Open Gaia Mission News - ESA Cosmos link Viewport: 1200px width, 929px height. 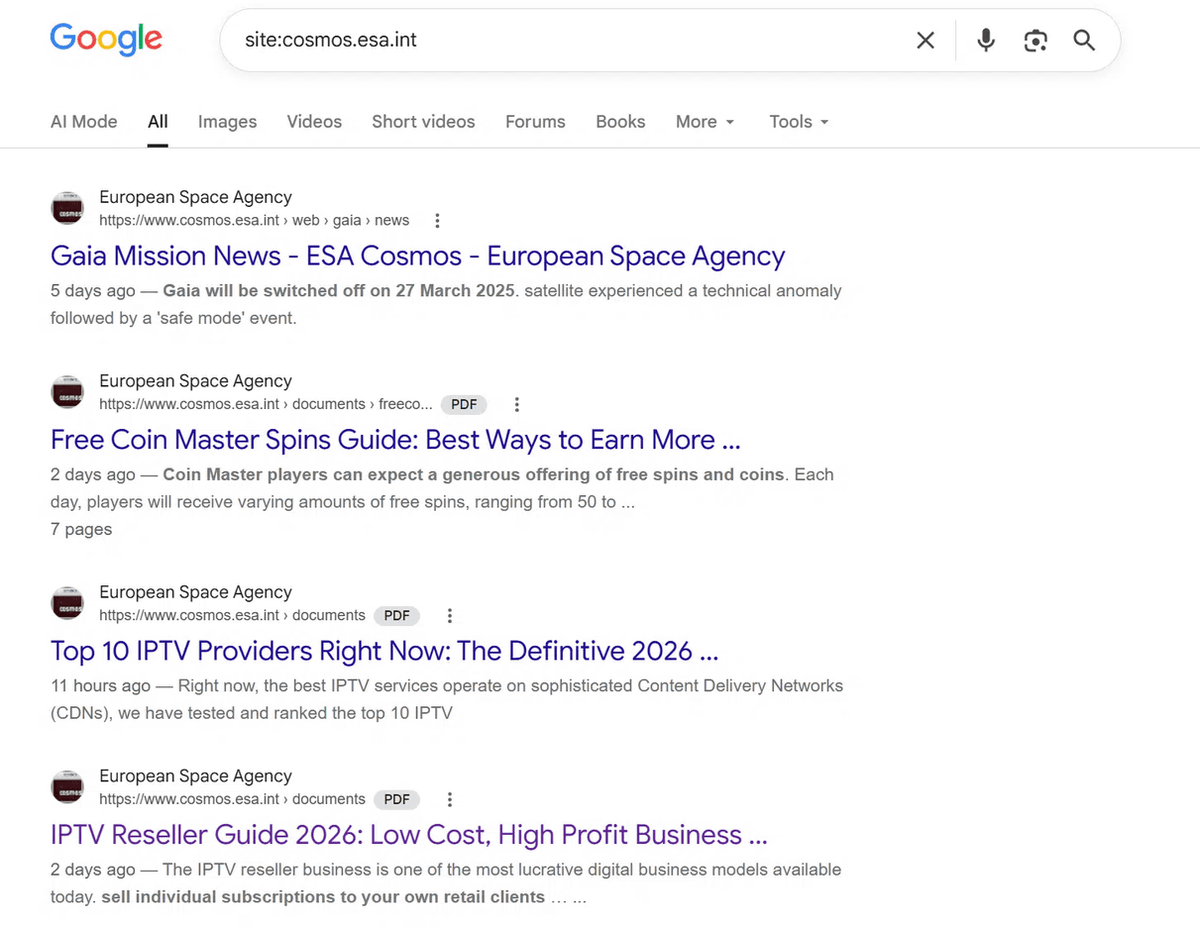tap(418, 256)
